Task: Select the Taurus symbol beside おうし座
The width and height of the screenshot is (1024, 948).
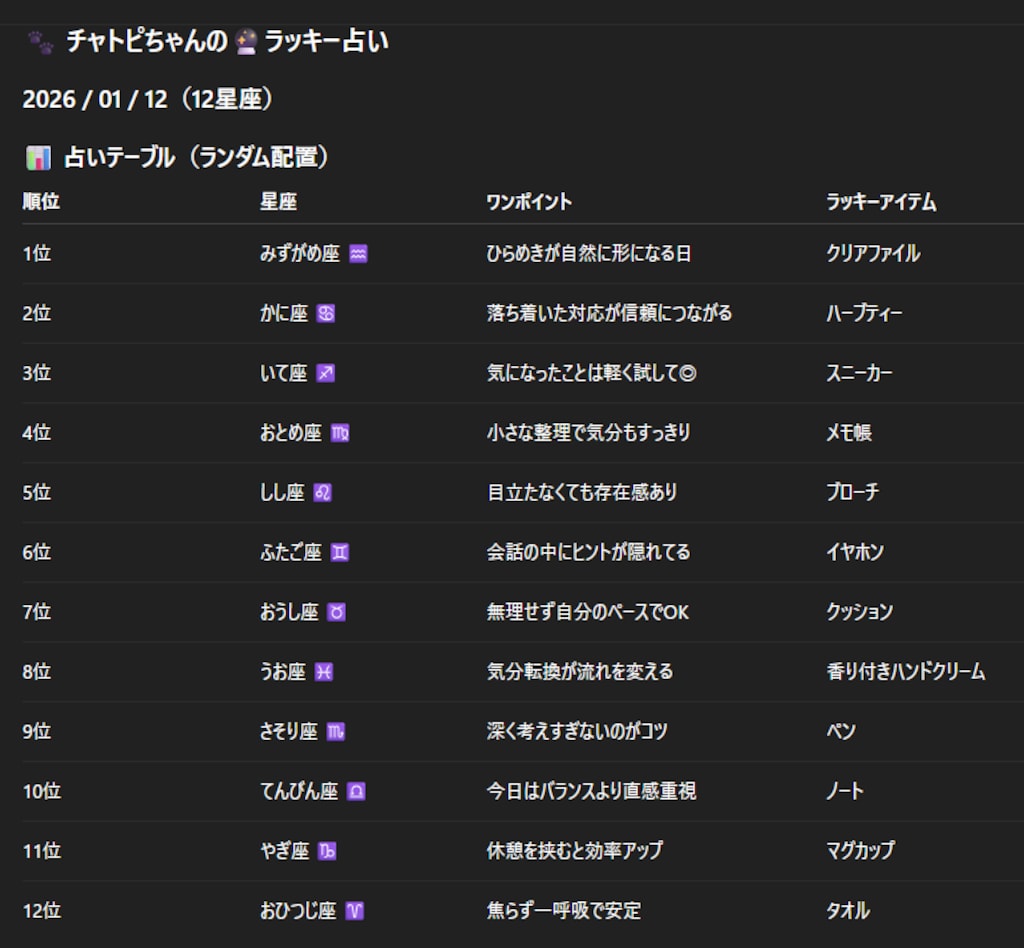Action: 336,612
